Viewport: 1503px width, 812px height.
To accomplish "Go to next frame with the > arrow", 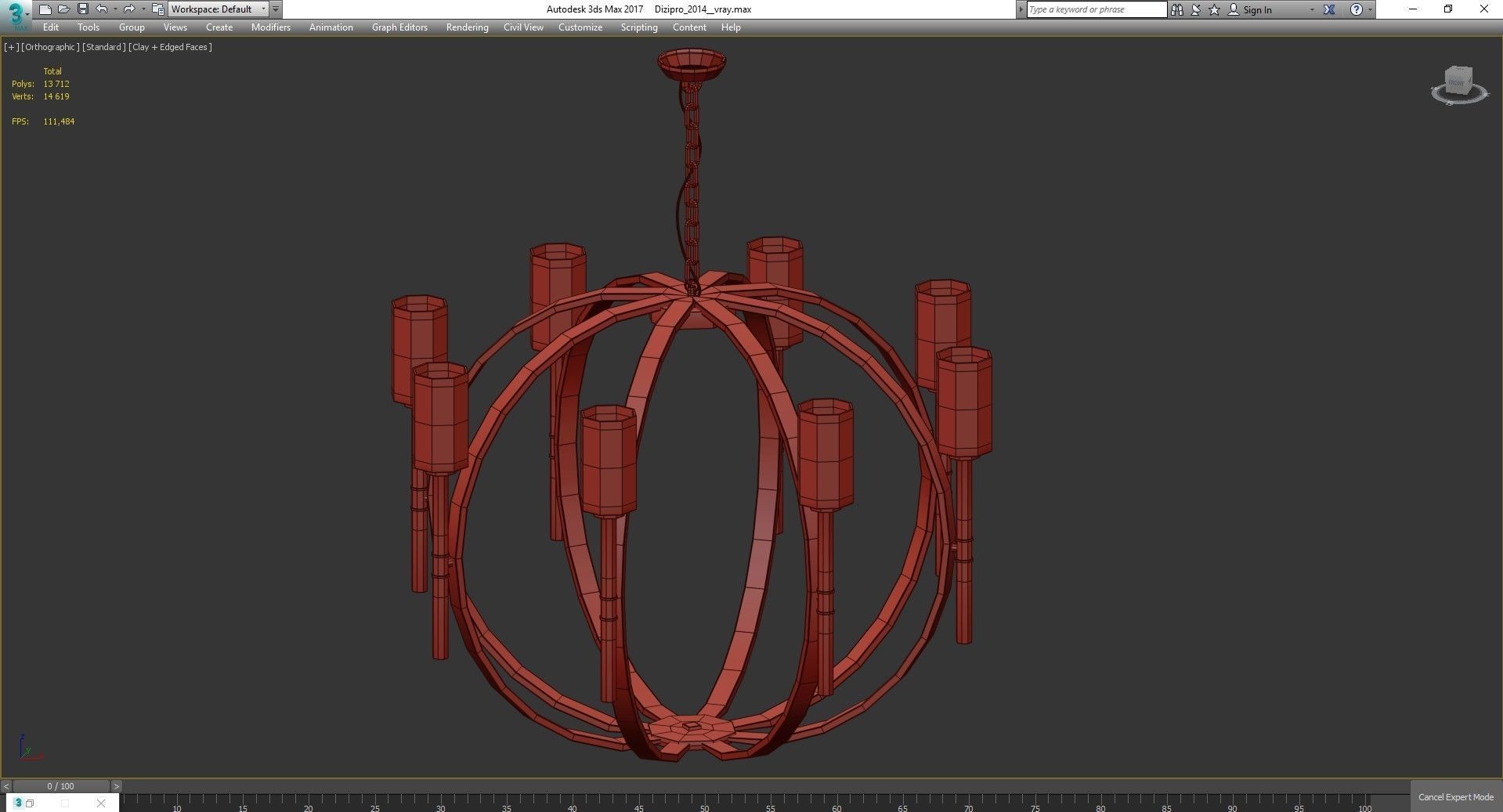I will coord(116,786).
